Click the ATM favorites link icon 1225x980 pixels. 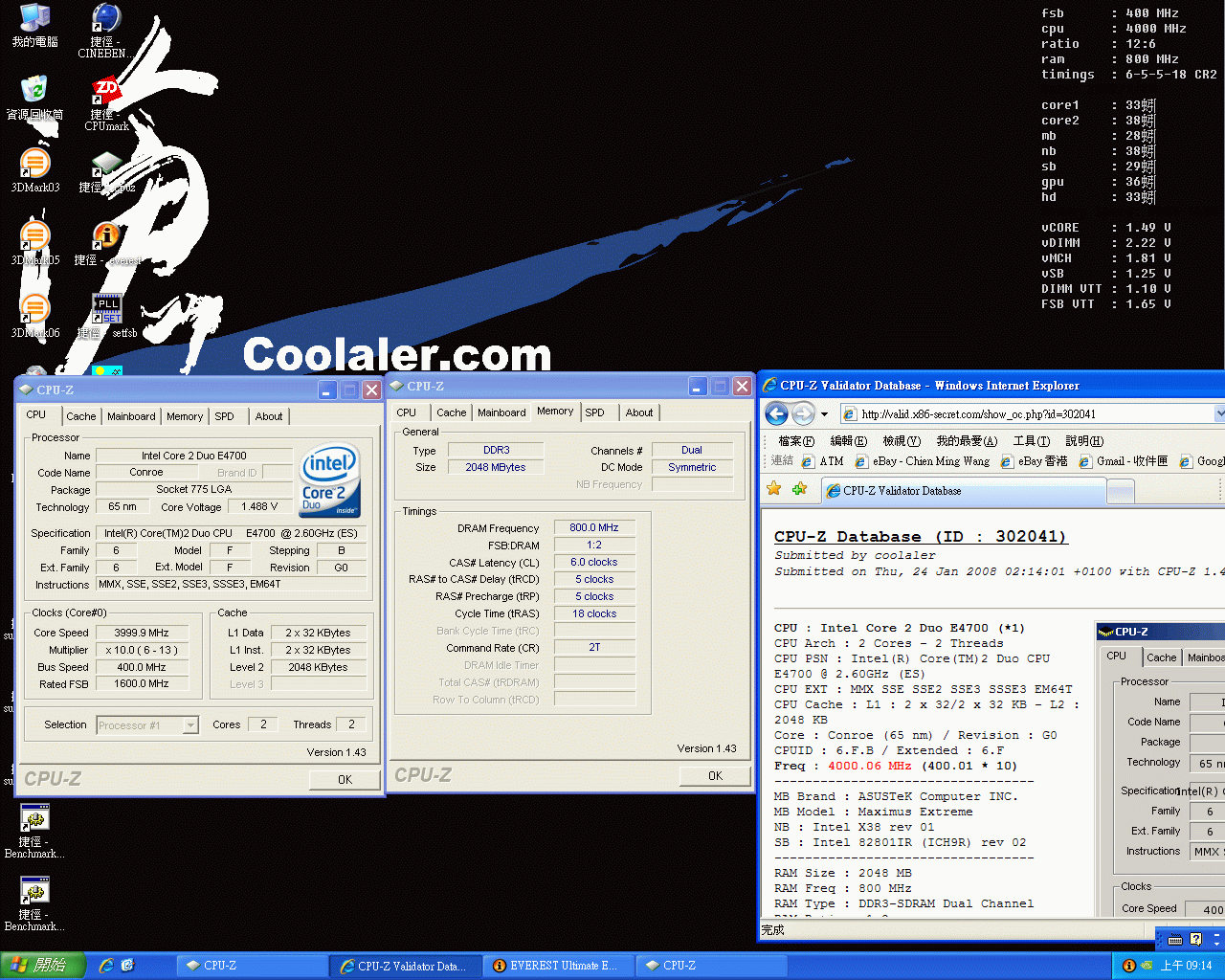tap(808, 461)
